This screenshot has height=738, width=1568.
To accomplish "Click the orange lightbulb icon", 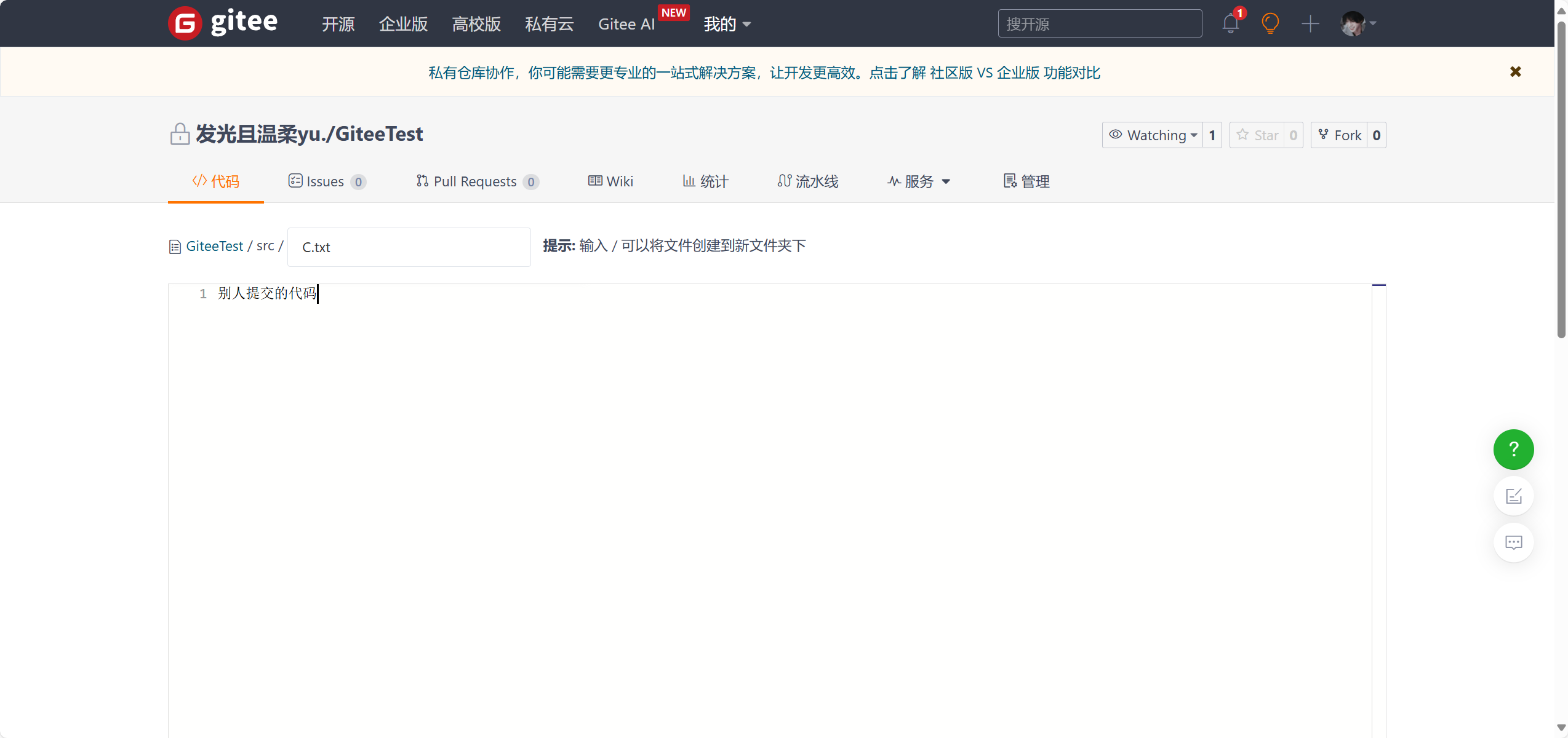I will (1270, 23).
